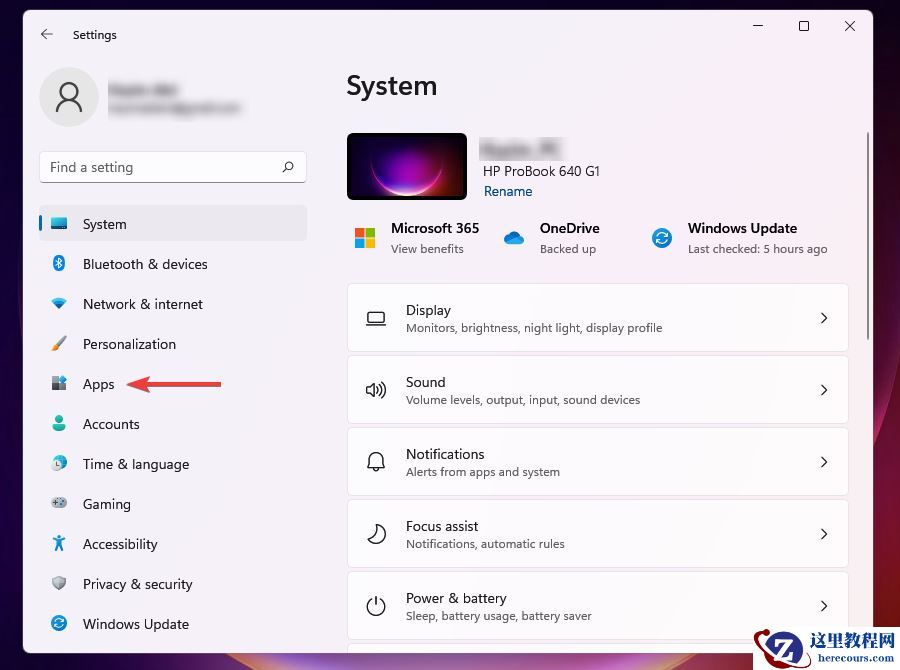Select the Accessibility person icon
Image resolution: width=900 pixels, height=670 pixels.
(x=59, y=544)
